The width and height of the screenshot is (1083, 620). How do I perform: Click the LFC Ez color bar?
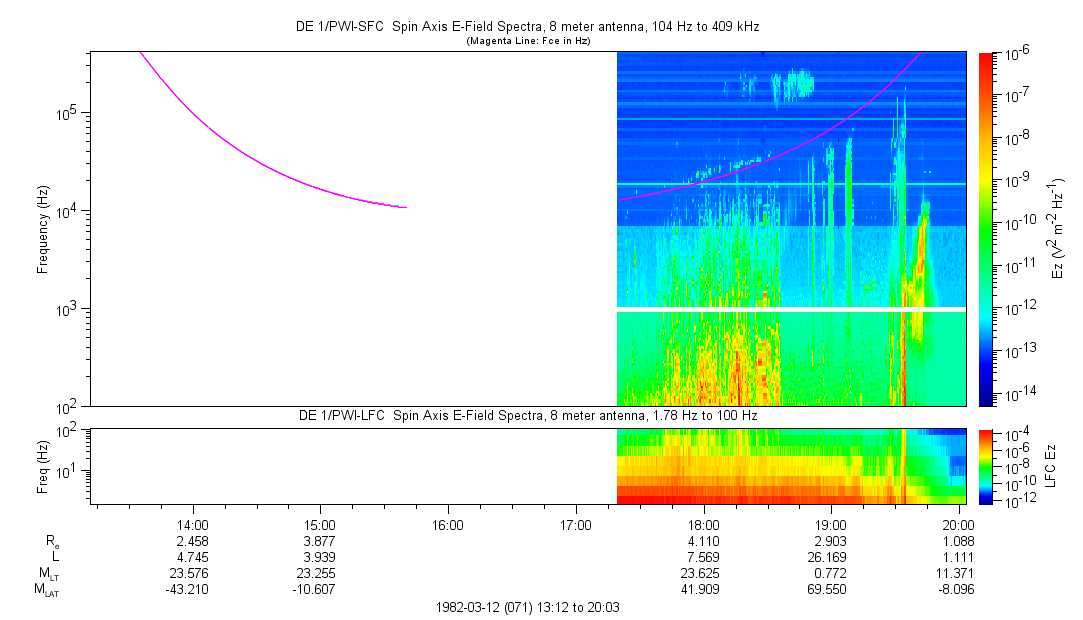[986, 466]
